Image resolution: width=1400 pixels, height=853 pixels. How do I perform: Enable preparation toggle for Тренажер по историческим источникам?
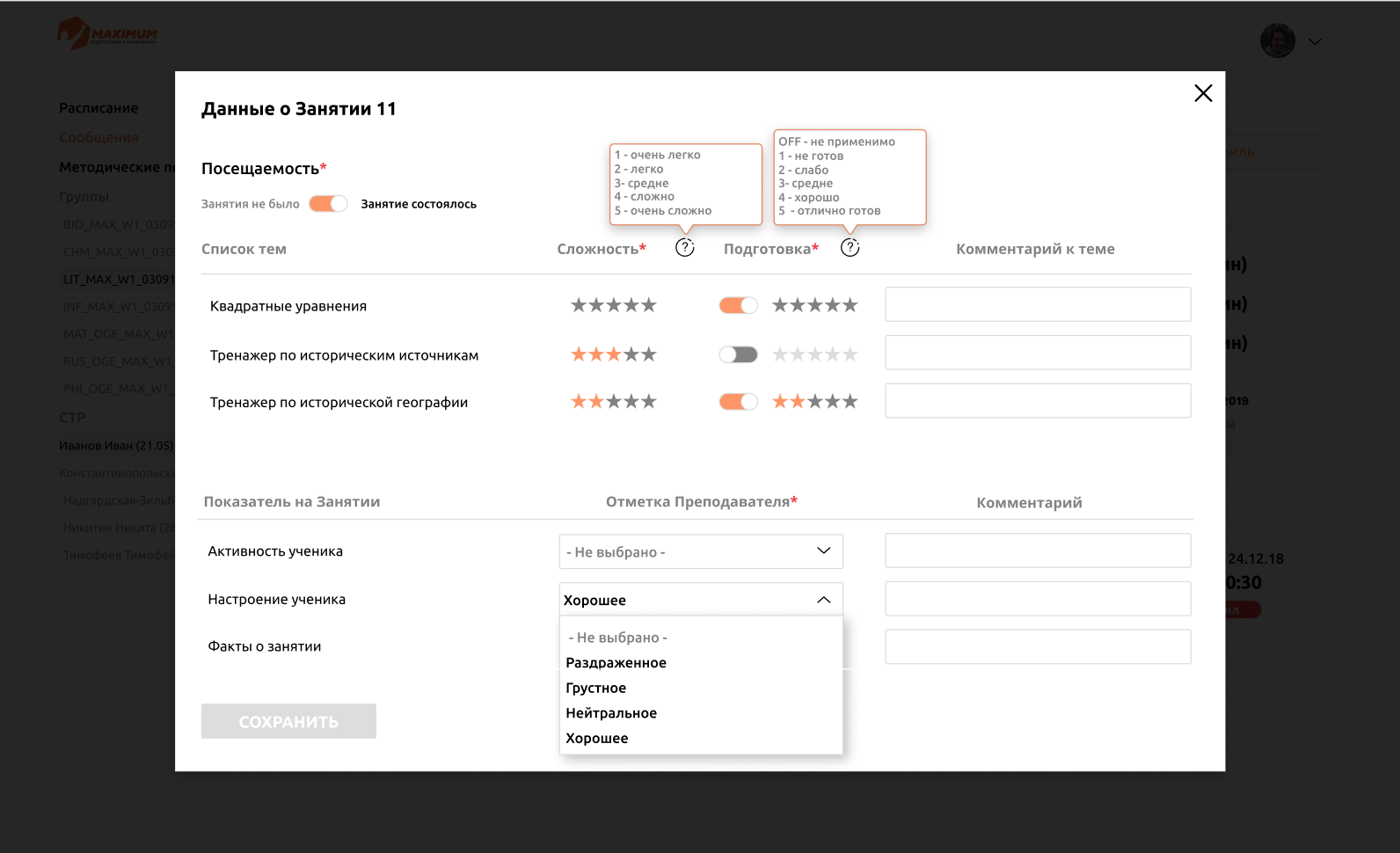pos(739,354)
